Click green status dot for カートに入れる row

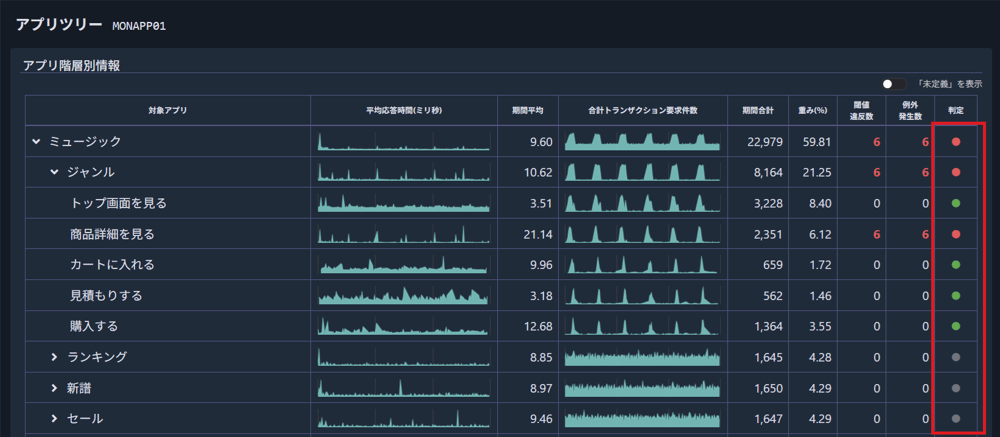(x=956, y=265)
